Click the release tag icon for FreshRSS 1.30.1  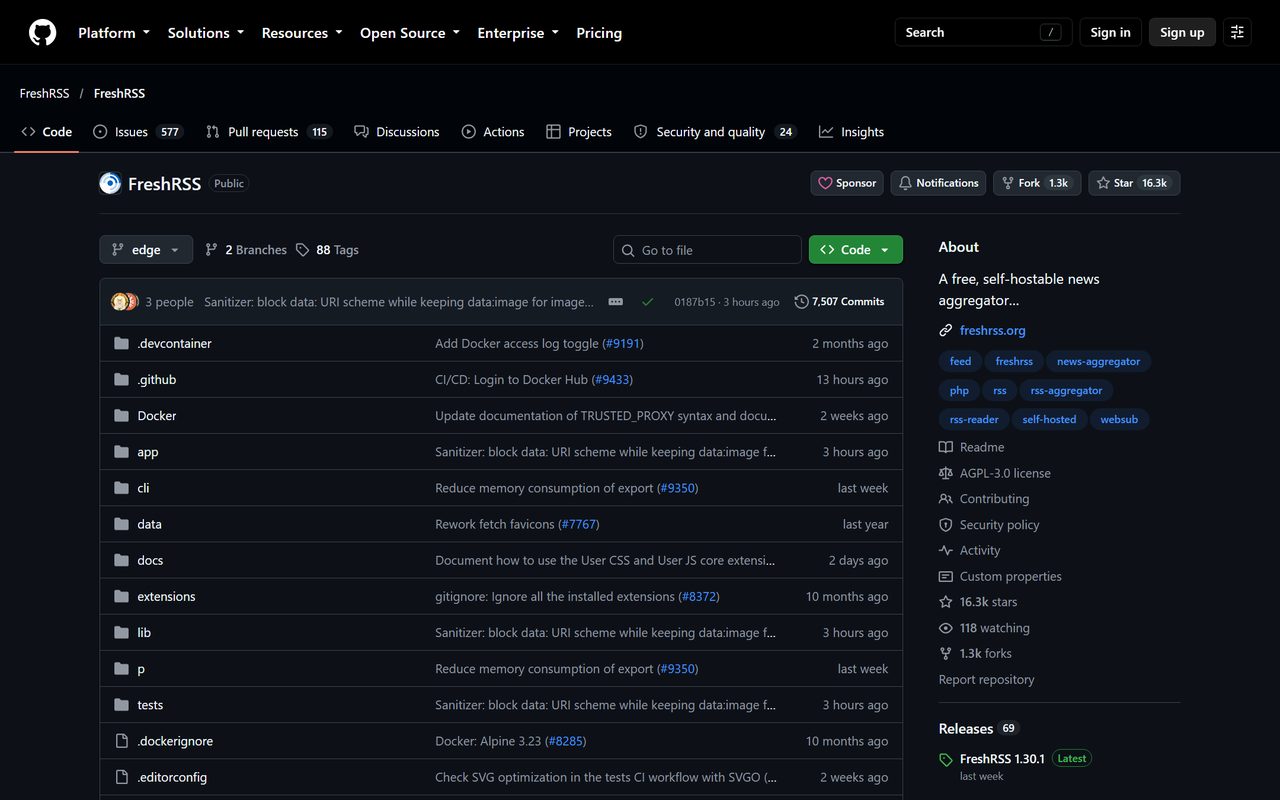(946, 760)
